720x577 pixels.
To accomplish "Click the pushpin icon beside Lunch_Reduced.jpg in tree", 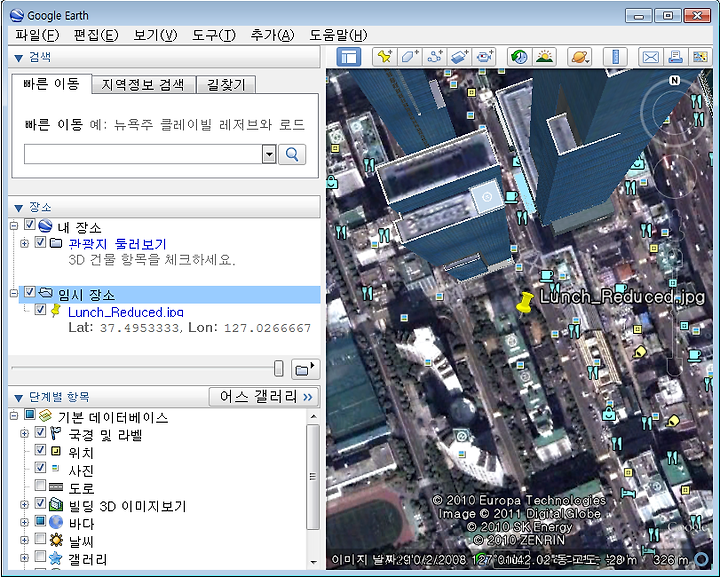I will 56,310.
